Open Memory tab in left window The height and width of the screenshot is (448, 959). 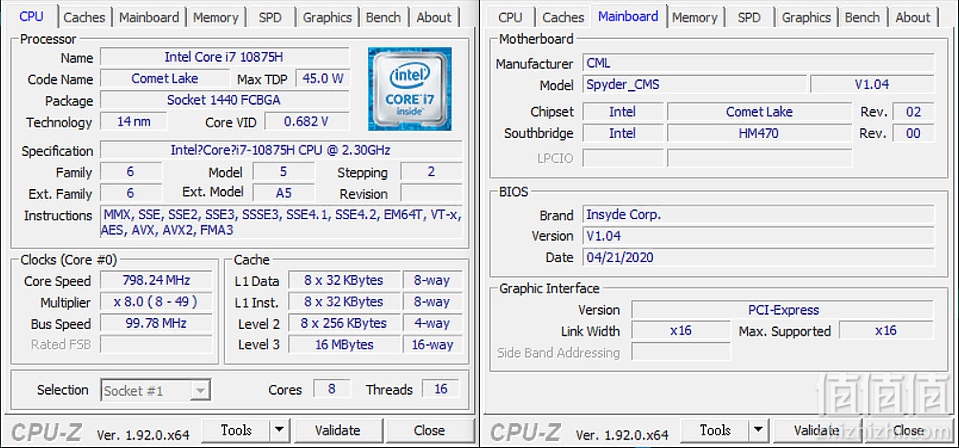pyautogui.click(x=216, y=17)
